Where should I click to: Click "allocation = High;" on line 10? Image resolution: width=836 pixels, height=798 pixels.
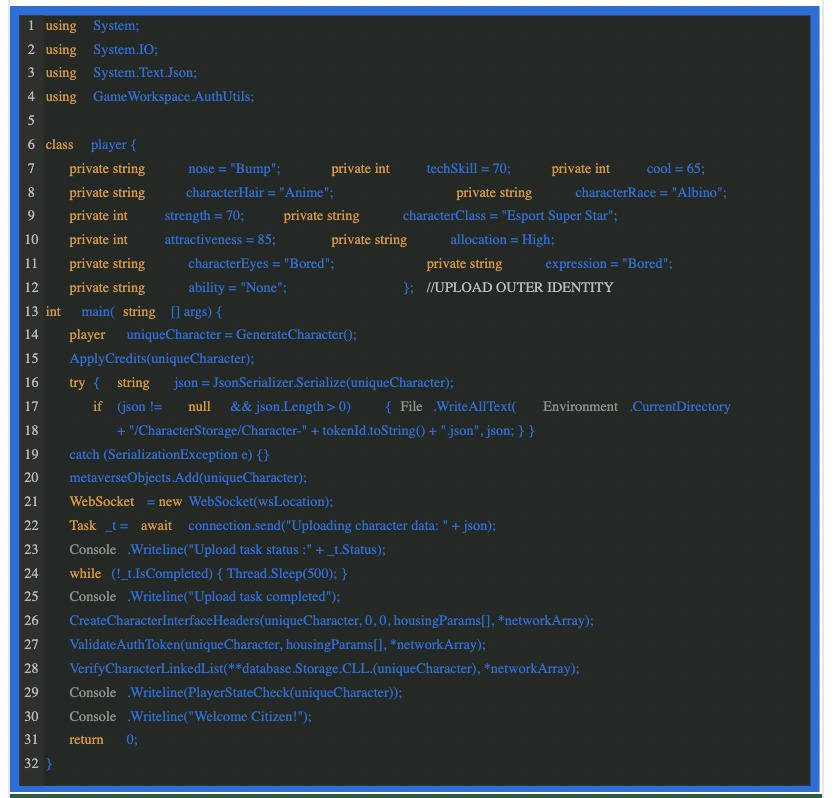tap(502, 239)
